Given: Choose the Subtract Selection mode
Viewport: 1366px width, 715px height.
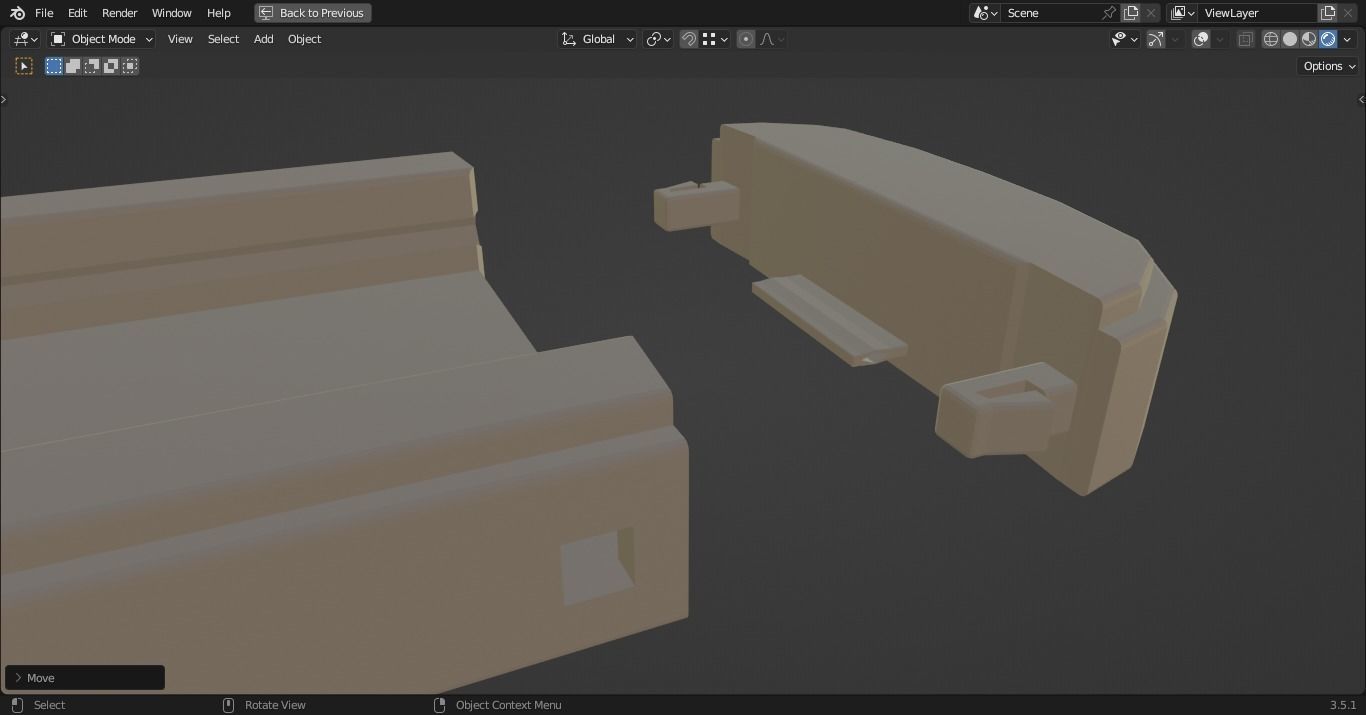Looking at the screenshot, I should [92, 66].
